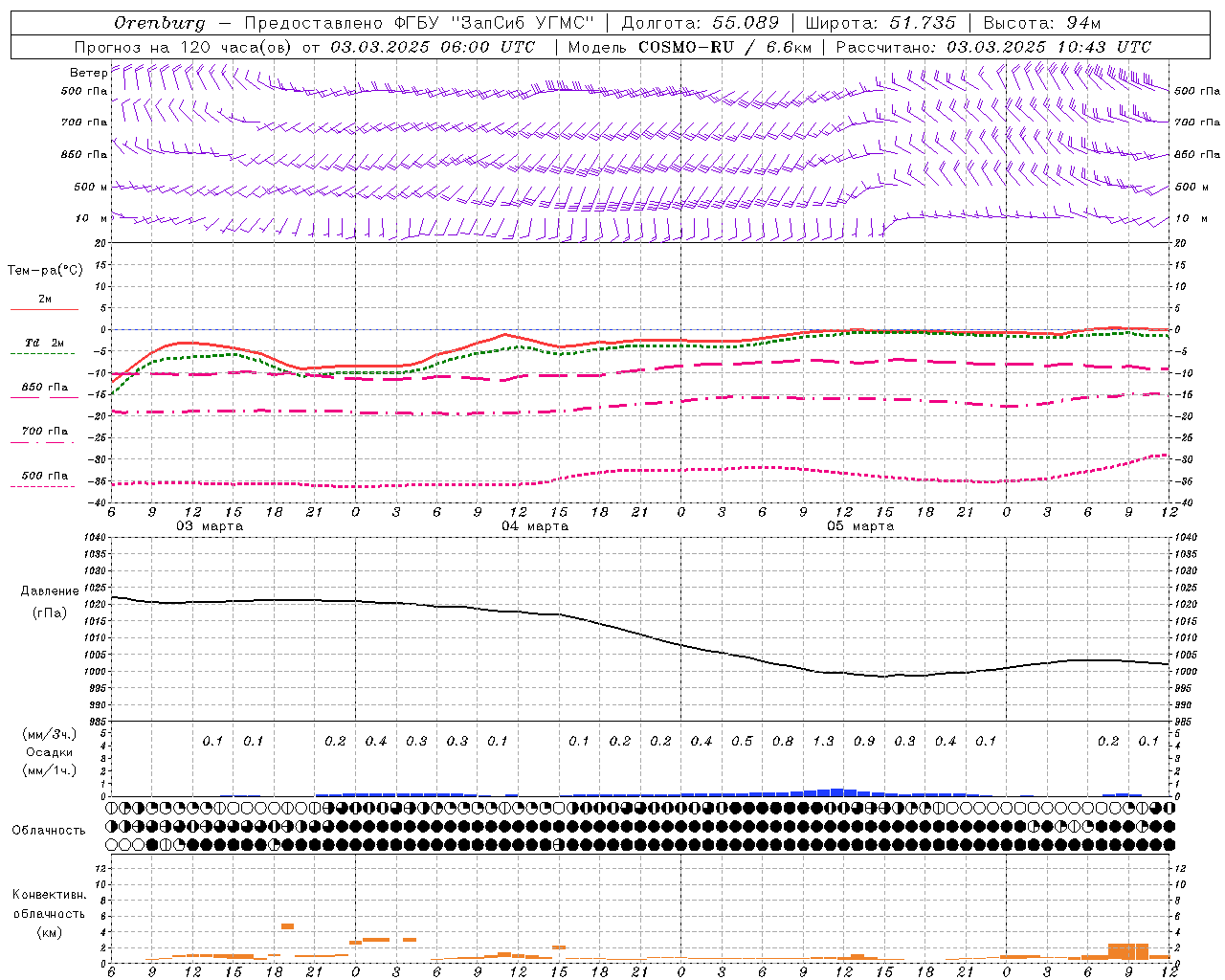Screen dimensions: 1225x980
Task: Click the dashed legend line under 'Td 2м'
Action: pos(44,354)
